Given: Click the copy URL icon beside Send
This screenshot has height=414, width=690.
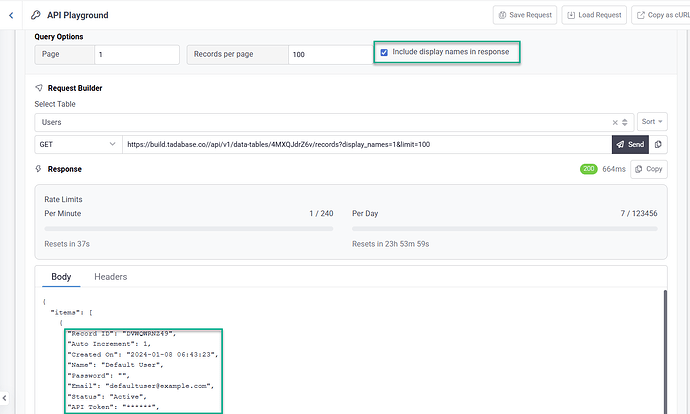Looking at the screenshot, I should tap(659, 144).
